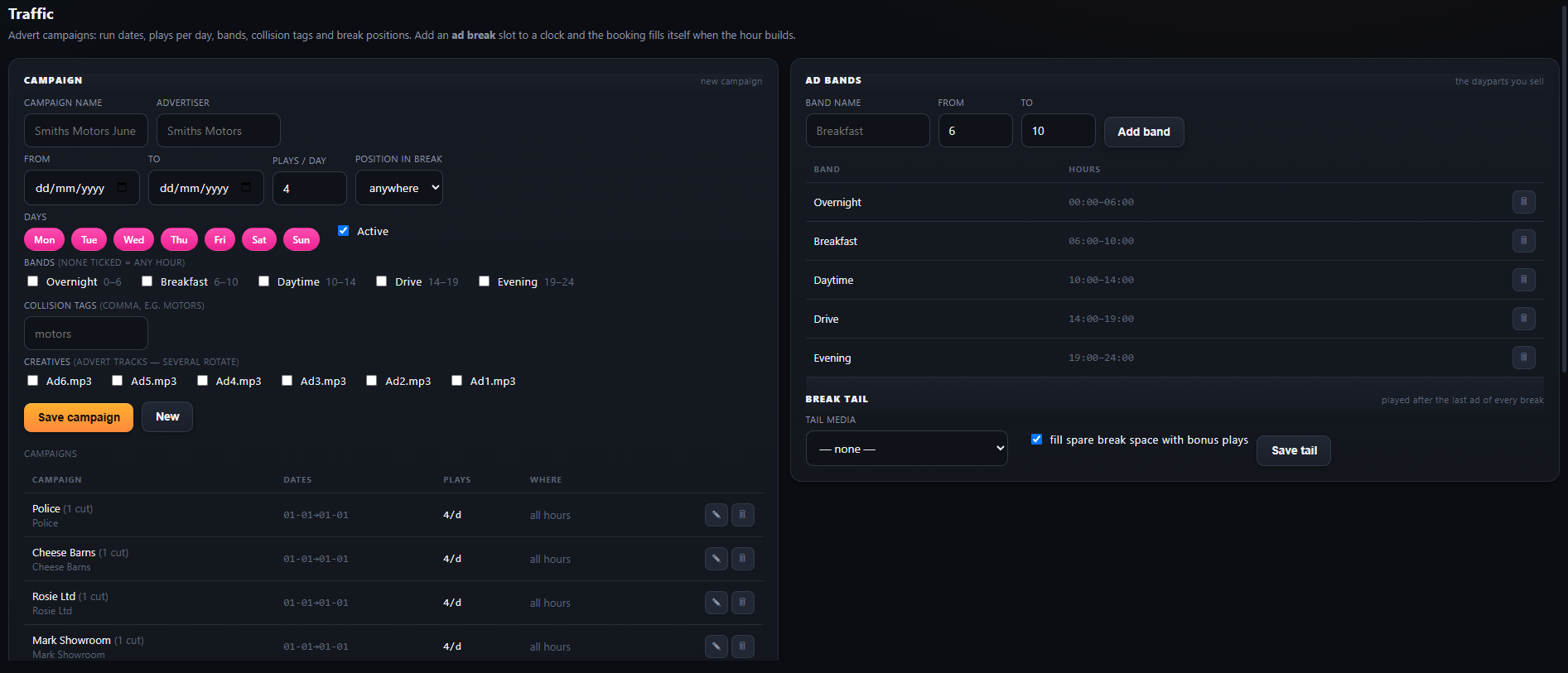Click the Overnight band row name
Image resolution: width=1568 pixels, height=673 pixels.
837,202
